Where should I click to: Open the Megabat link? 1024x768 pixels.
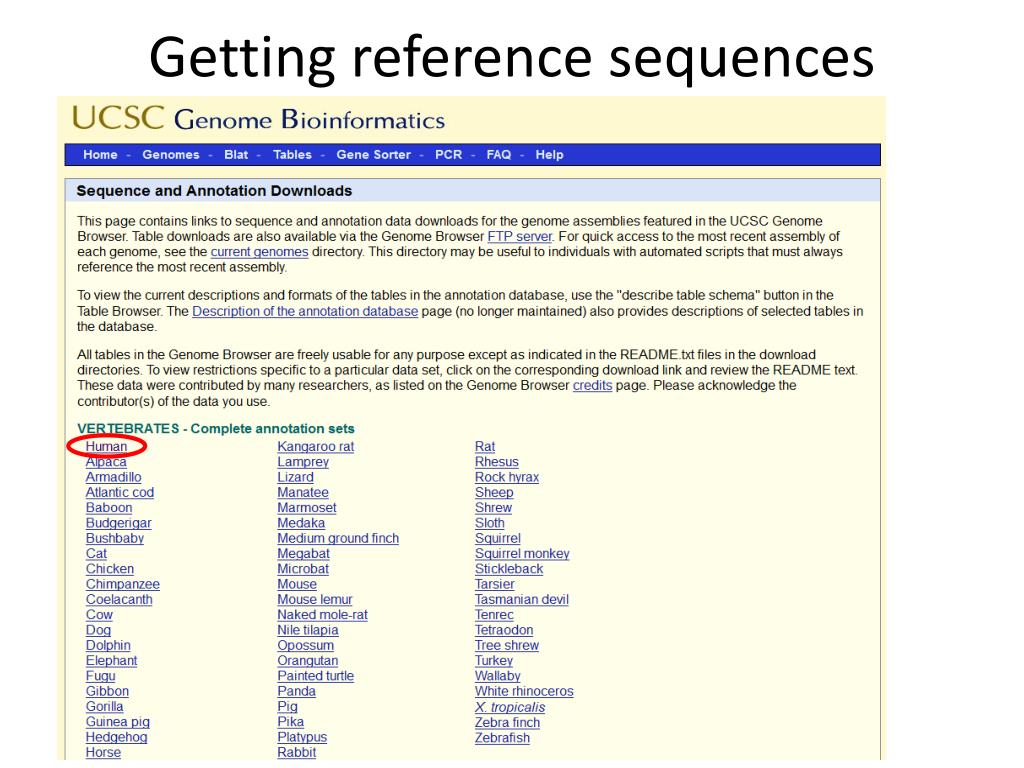304,554
